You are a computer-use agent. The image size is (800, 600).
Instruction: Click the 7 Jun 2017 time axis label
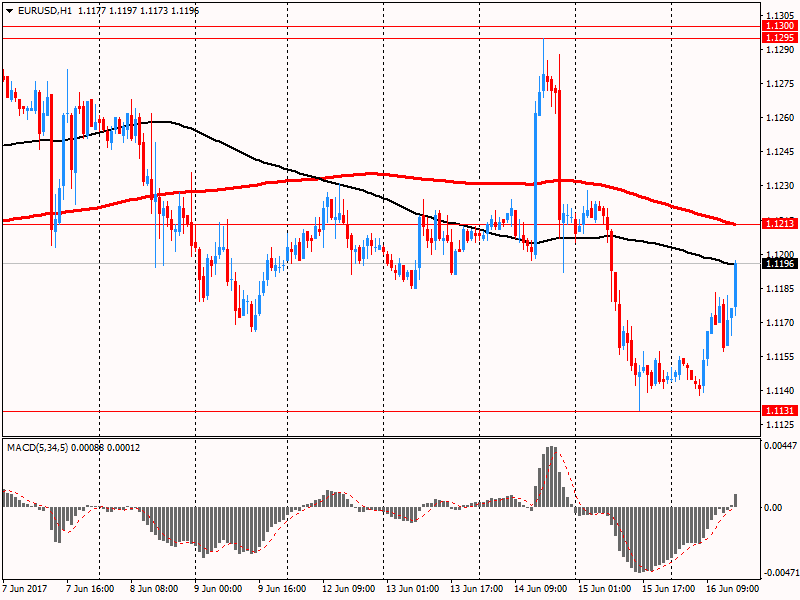(x=24, y=589)
